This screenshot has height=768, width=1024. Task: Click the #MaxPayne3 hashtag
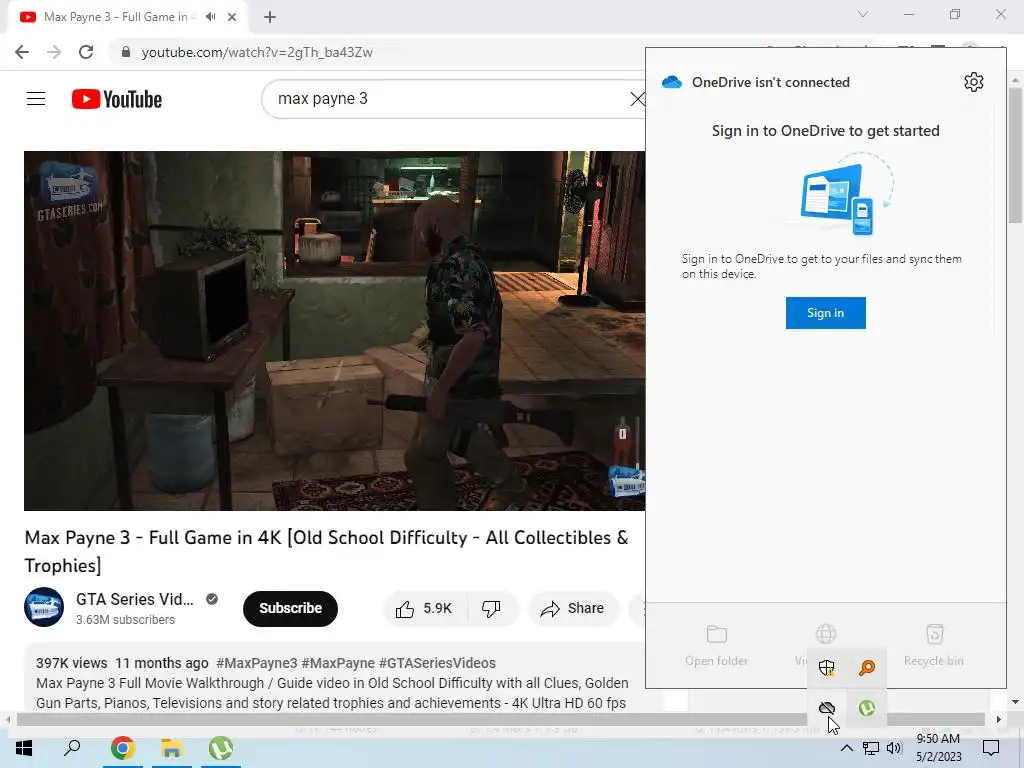pos(256,663)
